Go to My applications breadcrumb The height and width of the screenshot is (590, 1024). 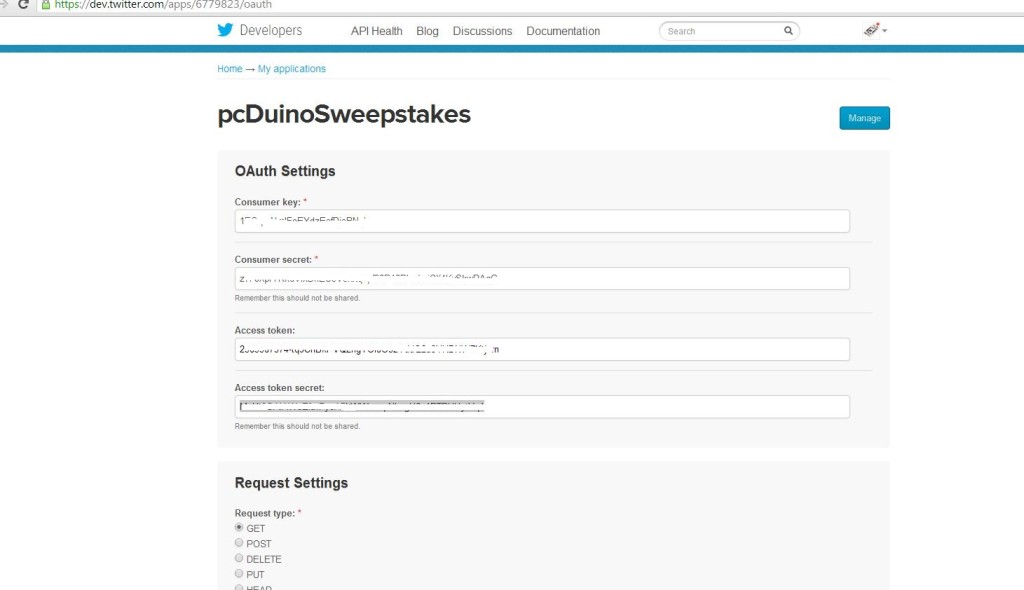click(291, 69)
